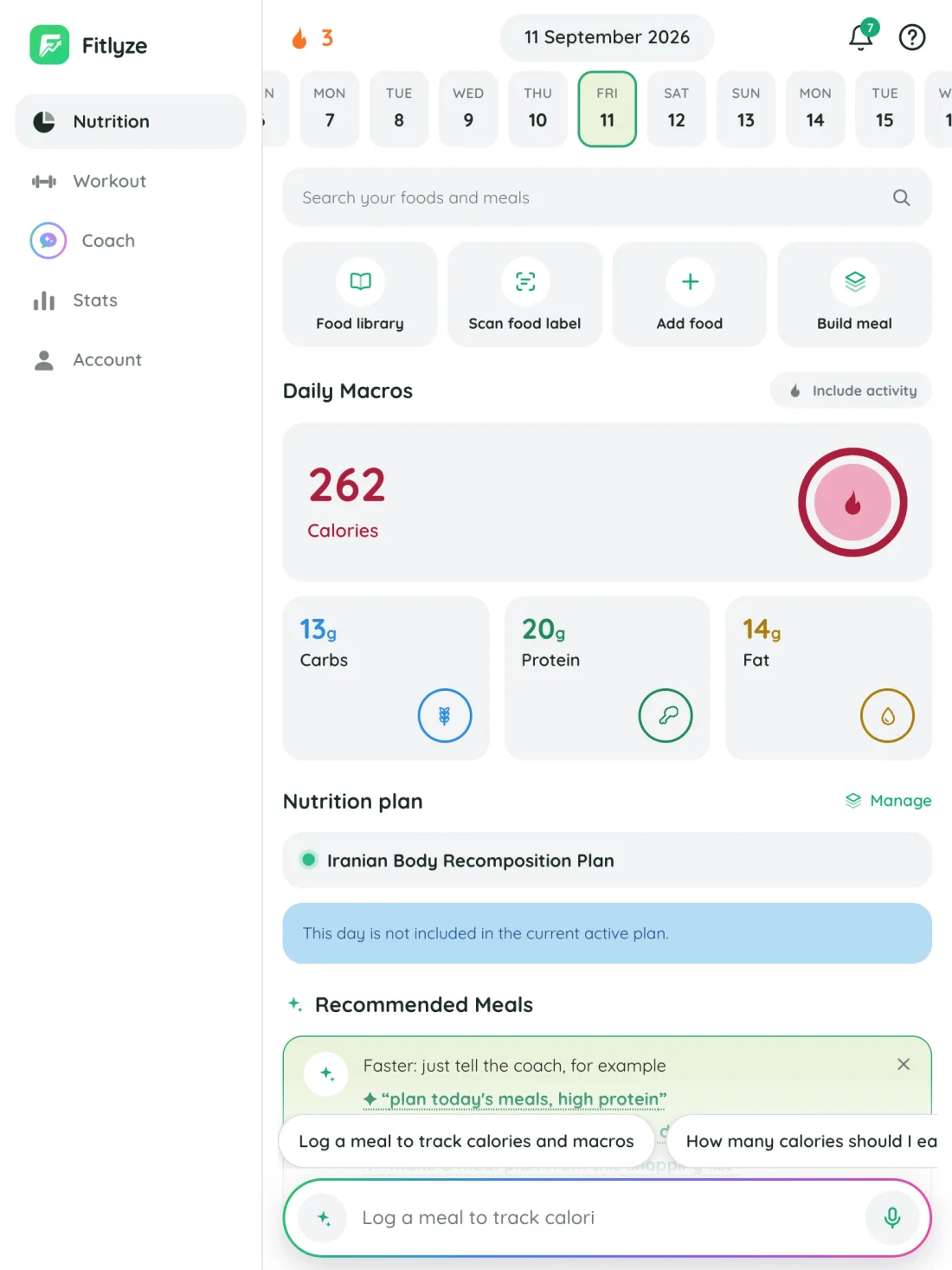Open the help question mark icon
The width and height of the screenshot is (952, 1270).
tap(912, 37)
